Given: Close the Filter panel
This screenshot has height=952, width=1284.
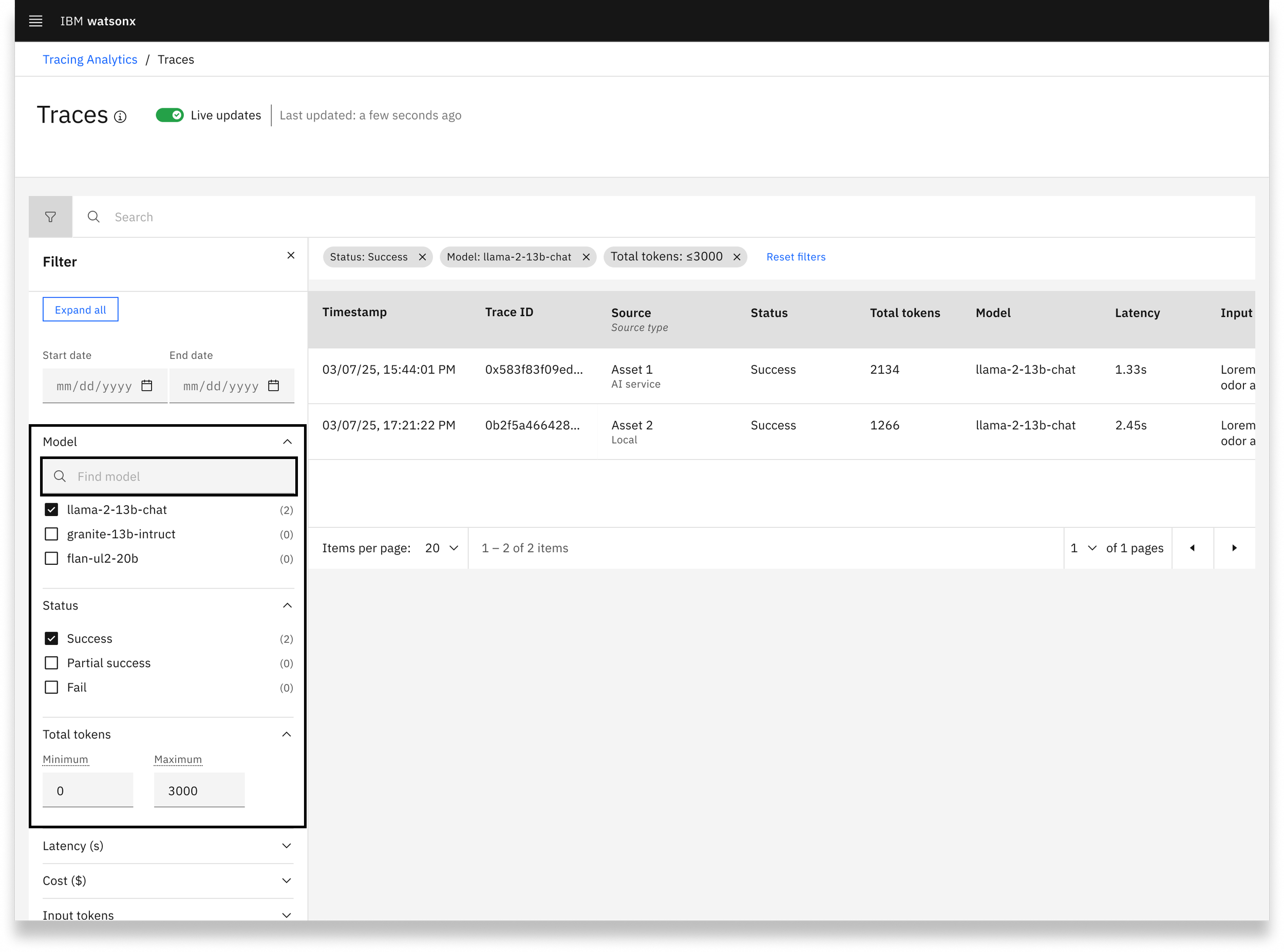Looking at the screenshot, I should click(x=291, y=255).
